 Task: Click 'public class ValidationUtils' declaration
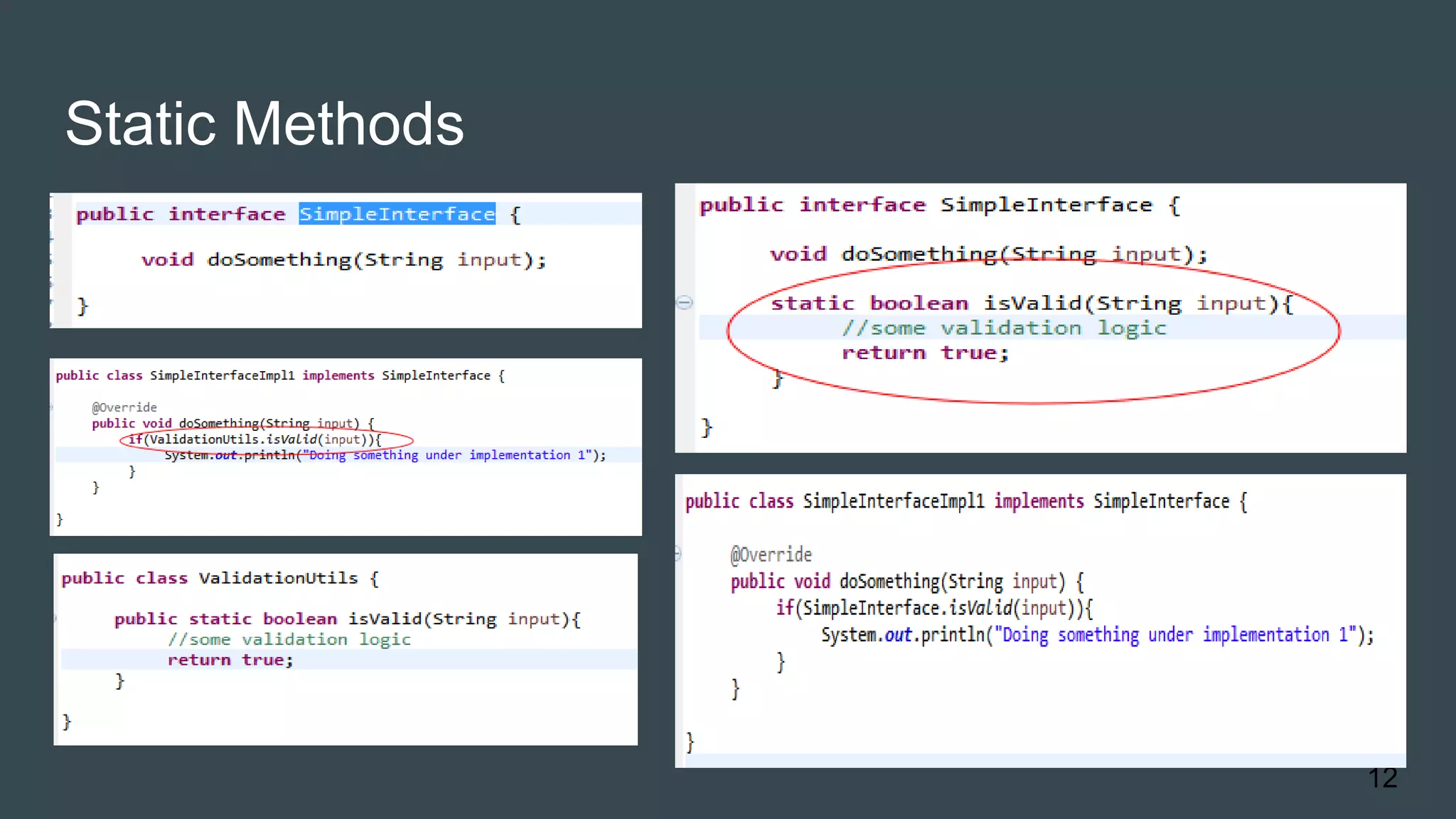click(x=219, y=579)
